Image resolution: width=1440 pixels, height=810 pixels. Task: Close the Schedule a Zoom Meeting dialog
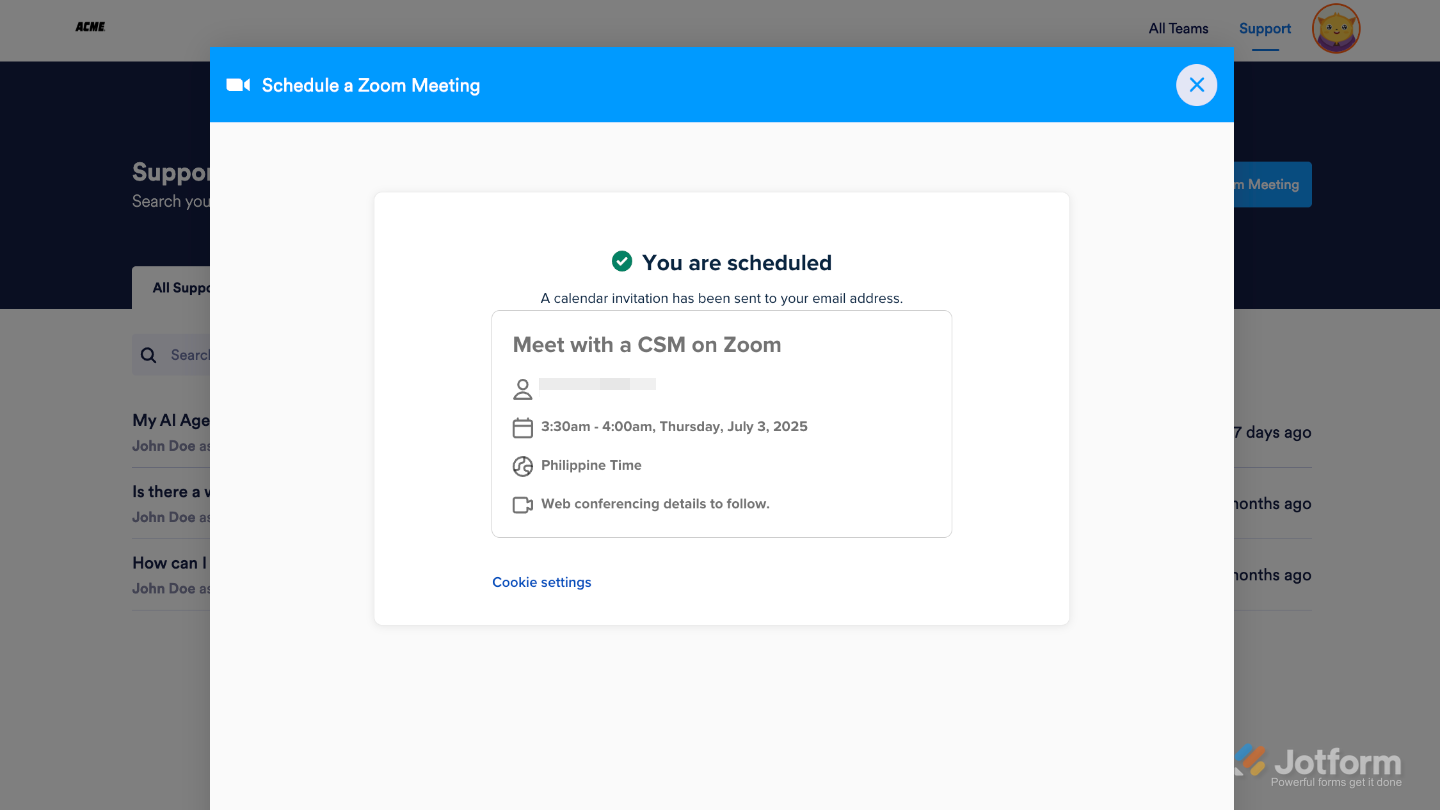click(1196, 85)
